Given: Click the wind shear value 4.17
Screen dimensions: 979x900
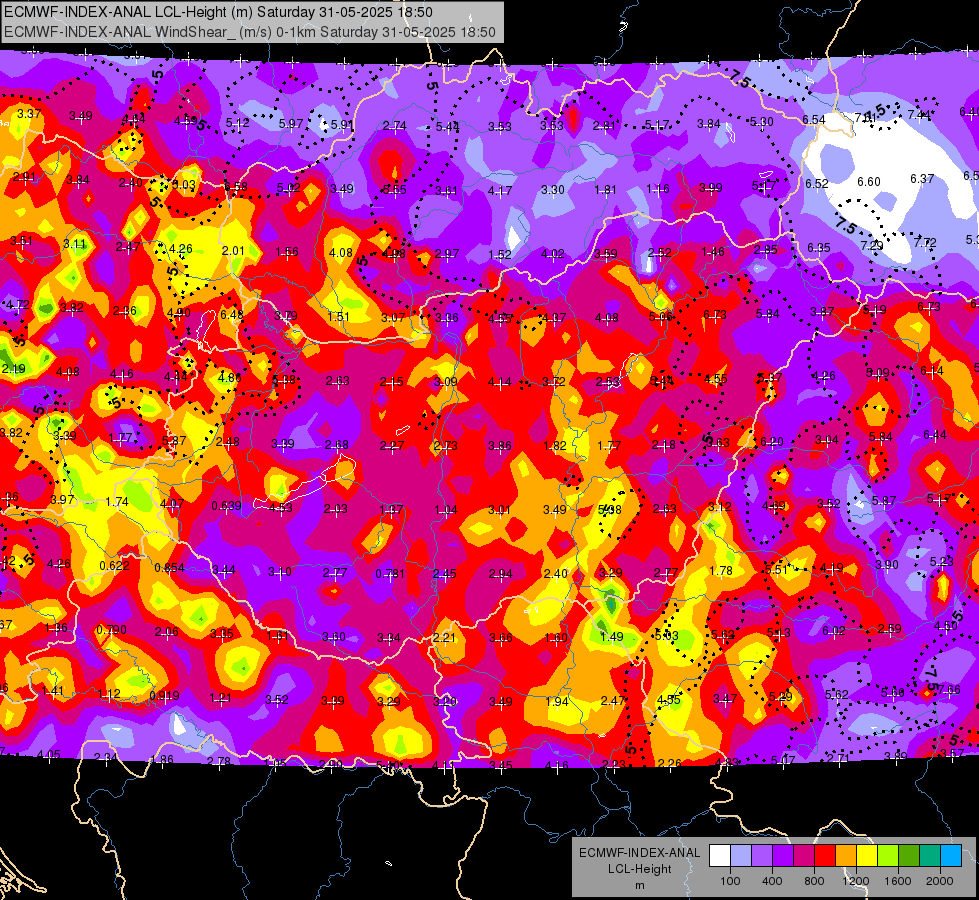Looking at the screenshot, I should tap(499, 190).
